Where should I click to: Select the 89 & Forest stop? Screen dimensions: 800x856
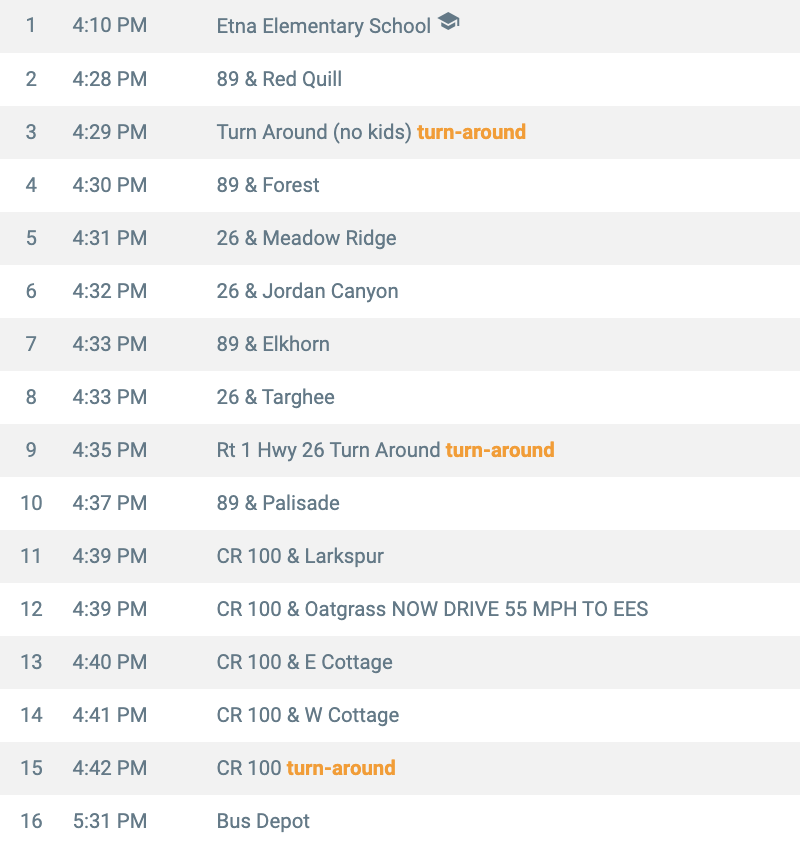[268, 185]
